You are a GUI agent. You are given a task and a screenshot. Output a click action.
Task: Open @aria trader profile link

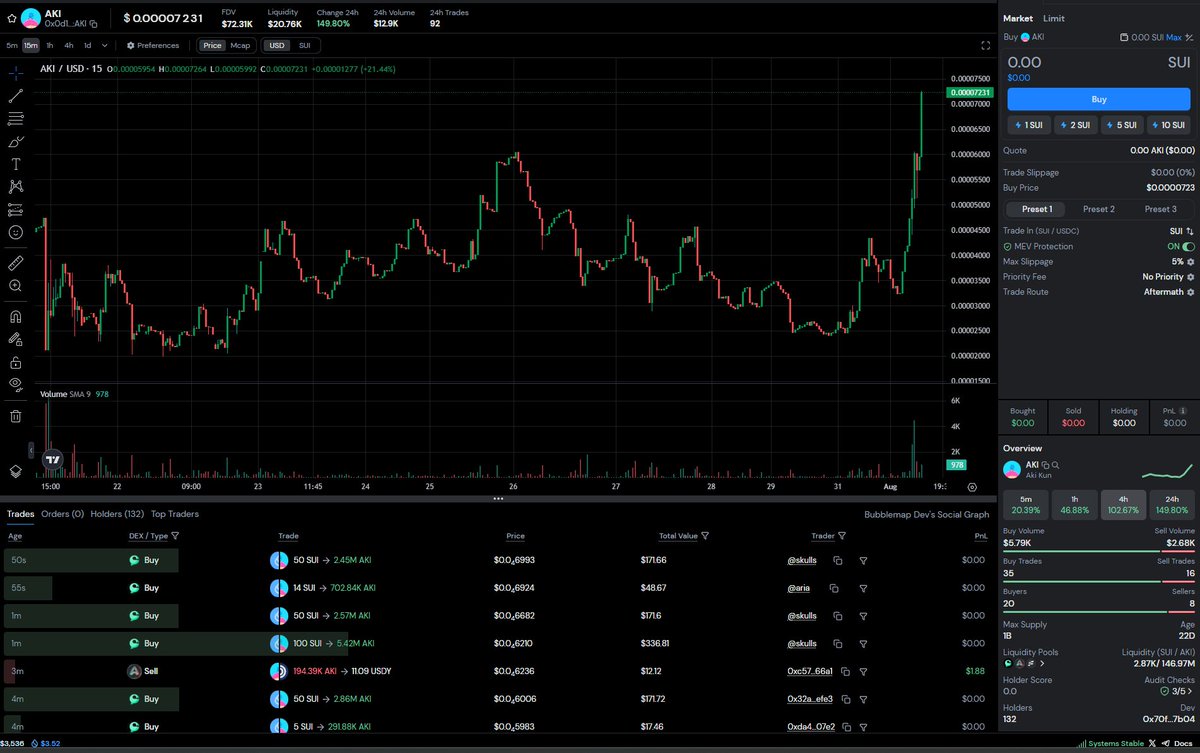tap(799, 588)
